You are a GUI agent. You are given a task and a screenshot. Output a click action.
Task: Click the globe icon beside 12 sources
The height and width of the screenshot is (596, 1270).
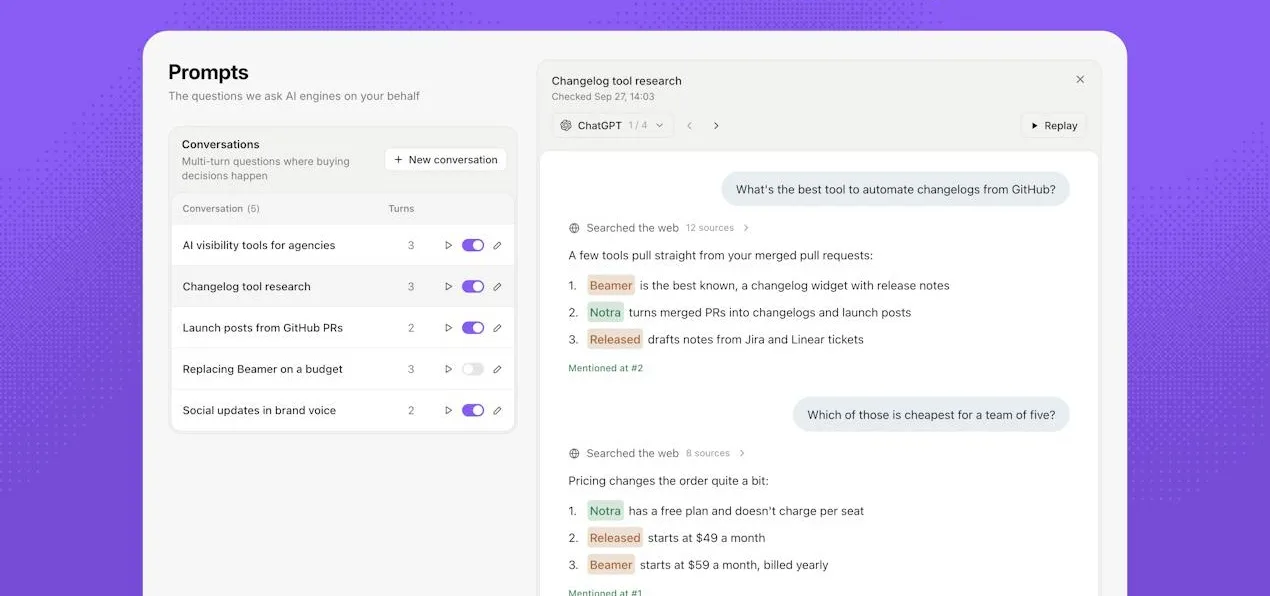(574, 228)
